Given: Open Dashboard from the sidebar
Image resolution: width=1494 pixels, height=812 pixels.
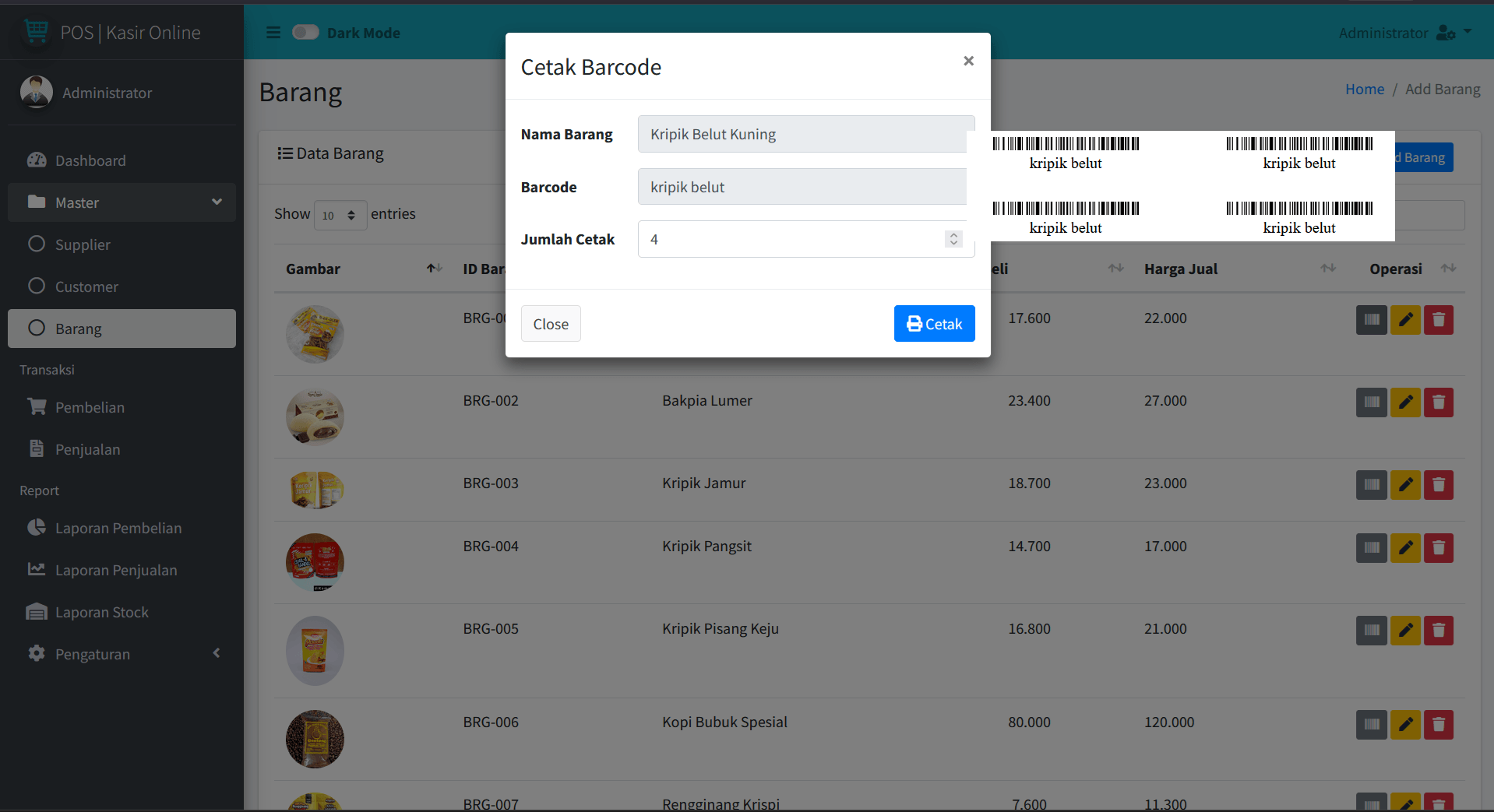Looking at the screenshot, I should (x=122, y=160).
